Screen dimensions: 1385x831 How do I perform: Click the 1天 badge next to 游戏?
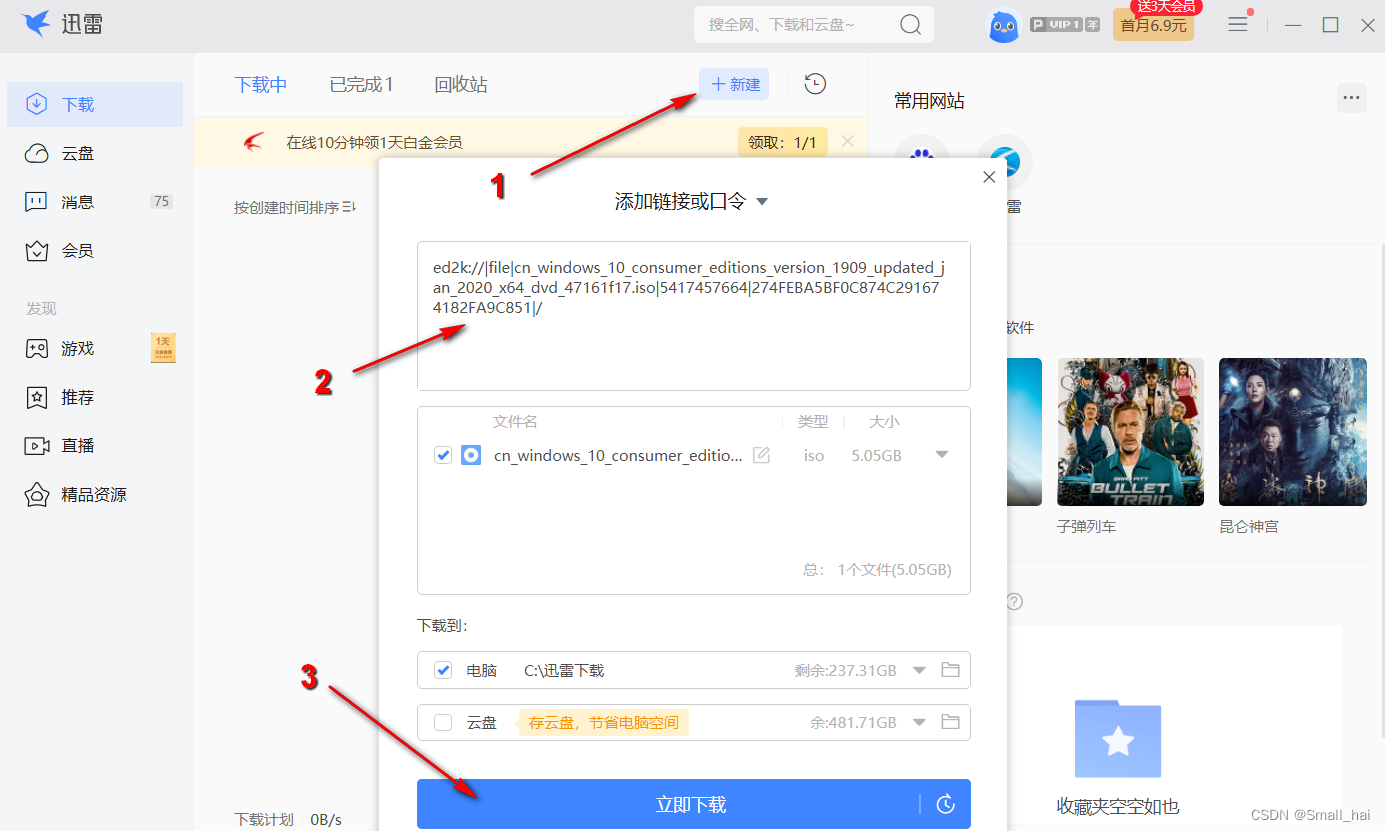[x=163, y=348]
